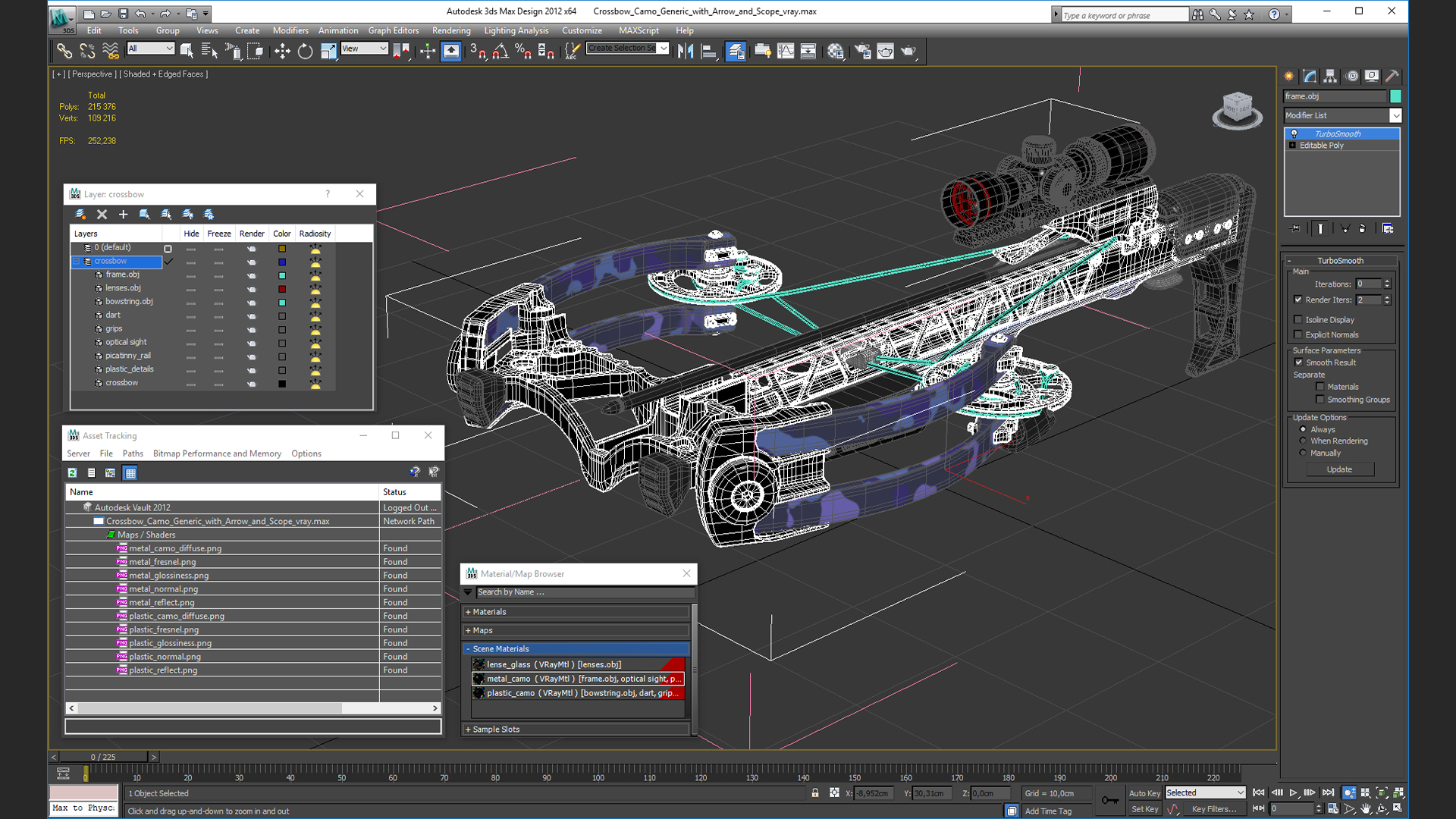Screen dimensions: 1456x819
Task: Click the Update button
Action: pos(1339,469)
